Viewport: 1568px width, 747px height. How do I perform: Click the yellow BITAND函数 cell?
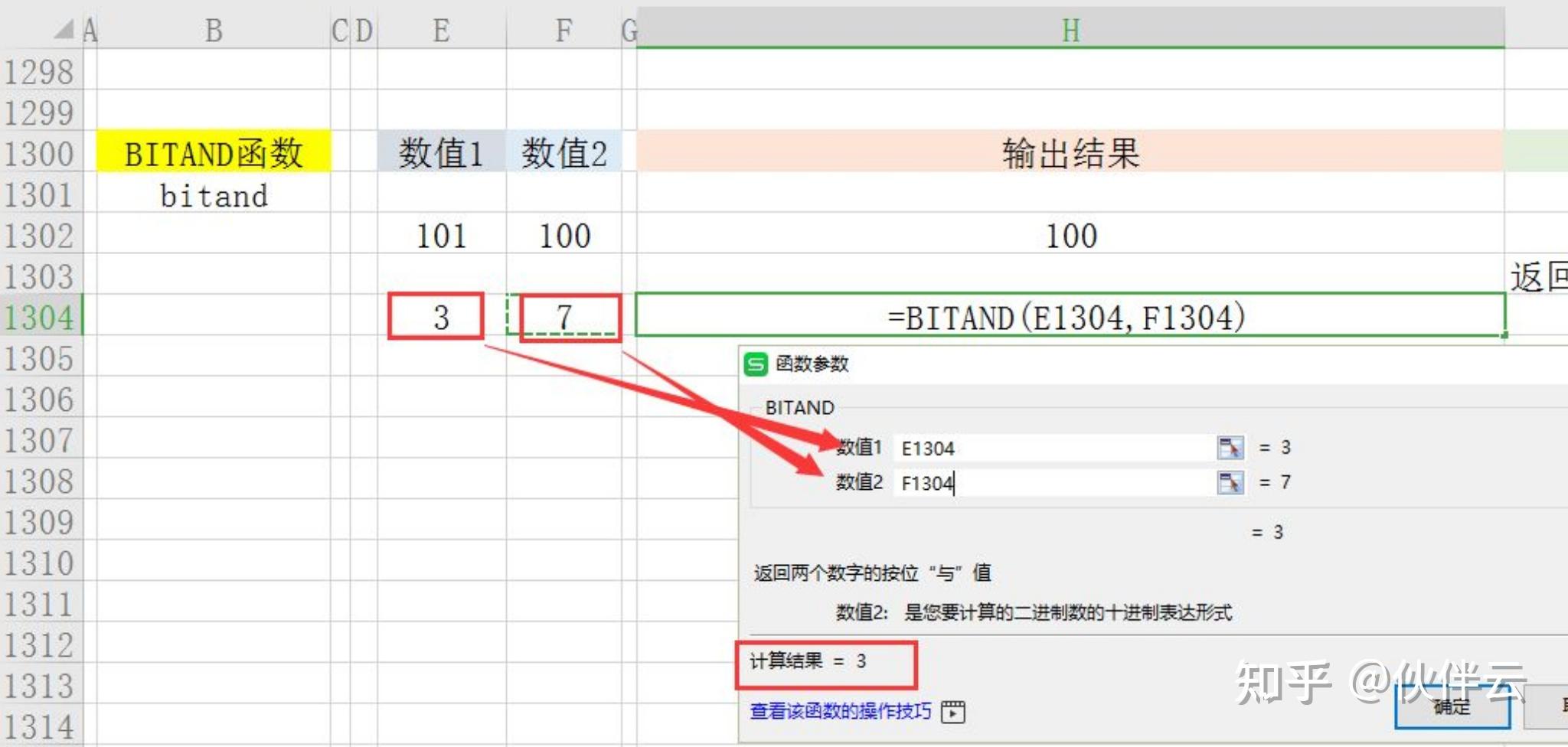(x=214, y=152)
